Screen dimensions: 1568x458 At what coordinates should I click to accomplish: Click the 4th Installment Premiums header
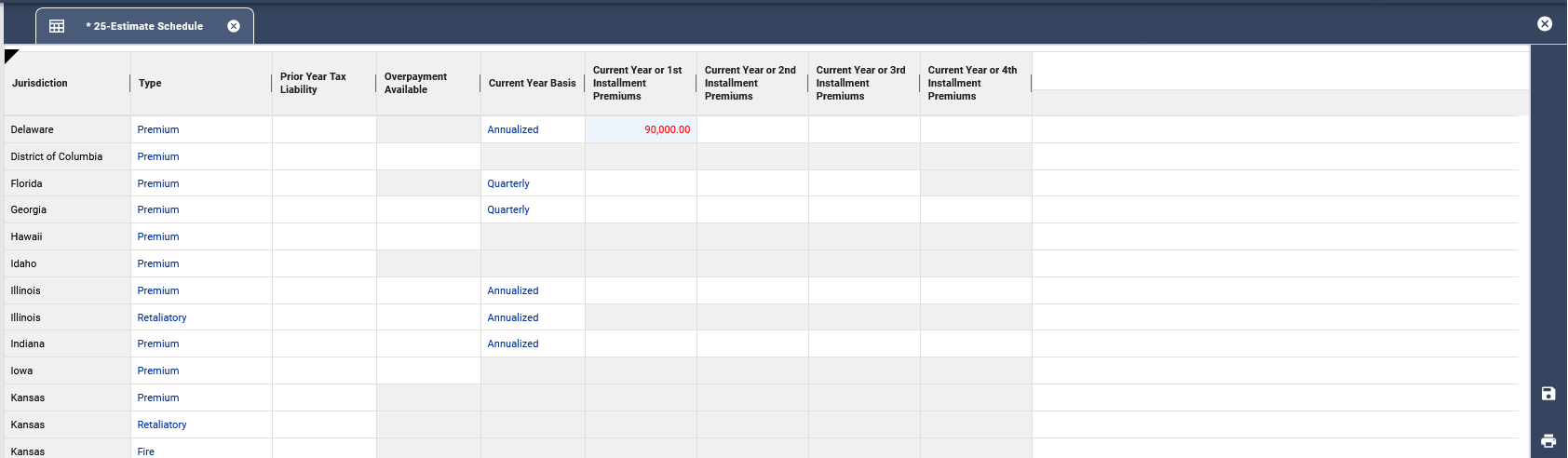pos(976,83)
